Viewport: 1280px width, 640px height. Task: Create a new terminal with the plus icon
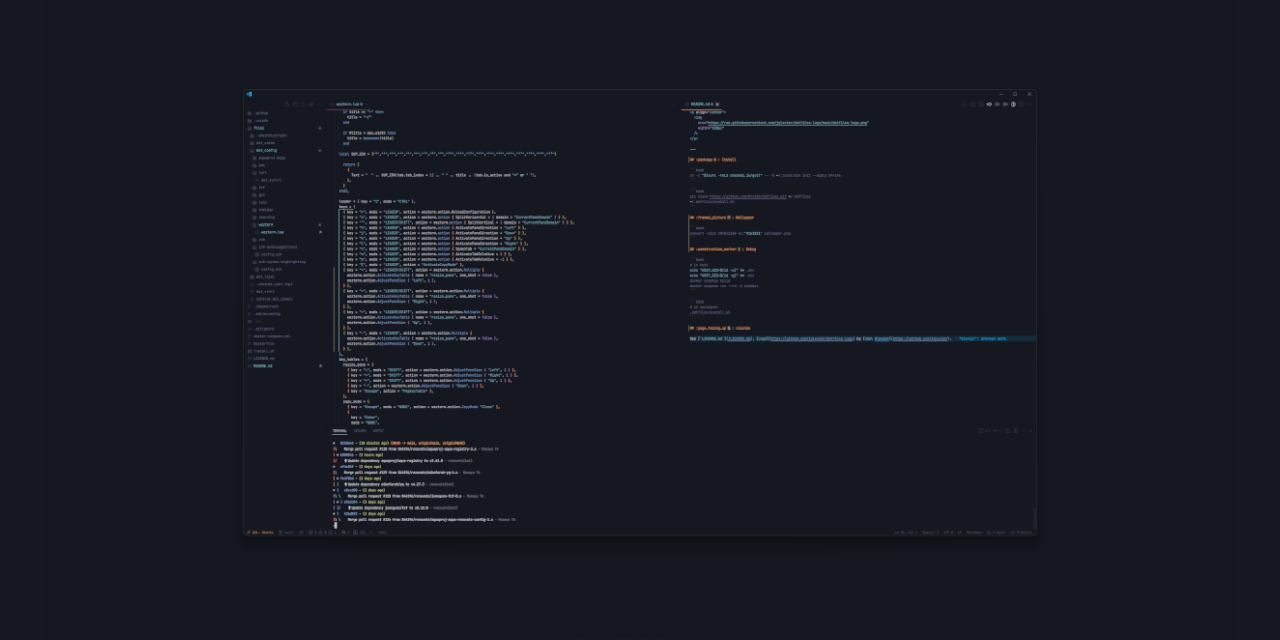995,430
